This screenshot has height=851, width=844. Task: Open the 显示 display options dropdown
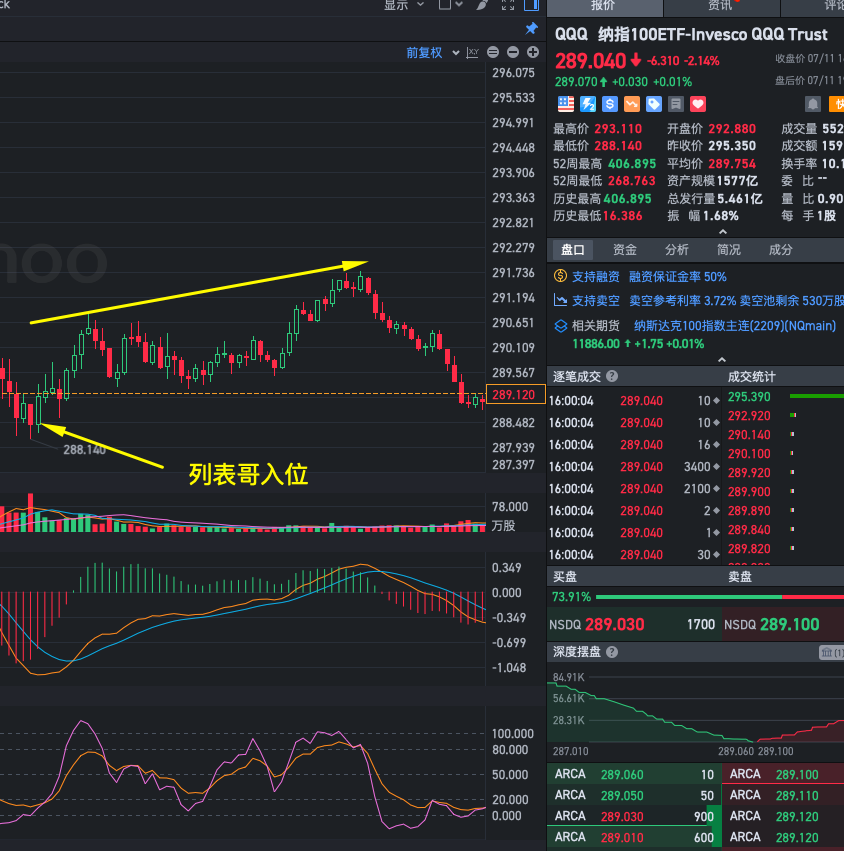[x=404, y=5]
